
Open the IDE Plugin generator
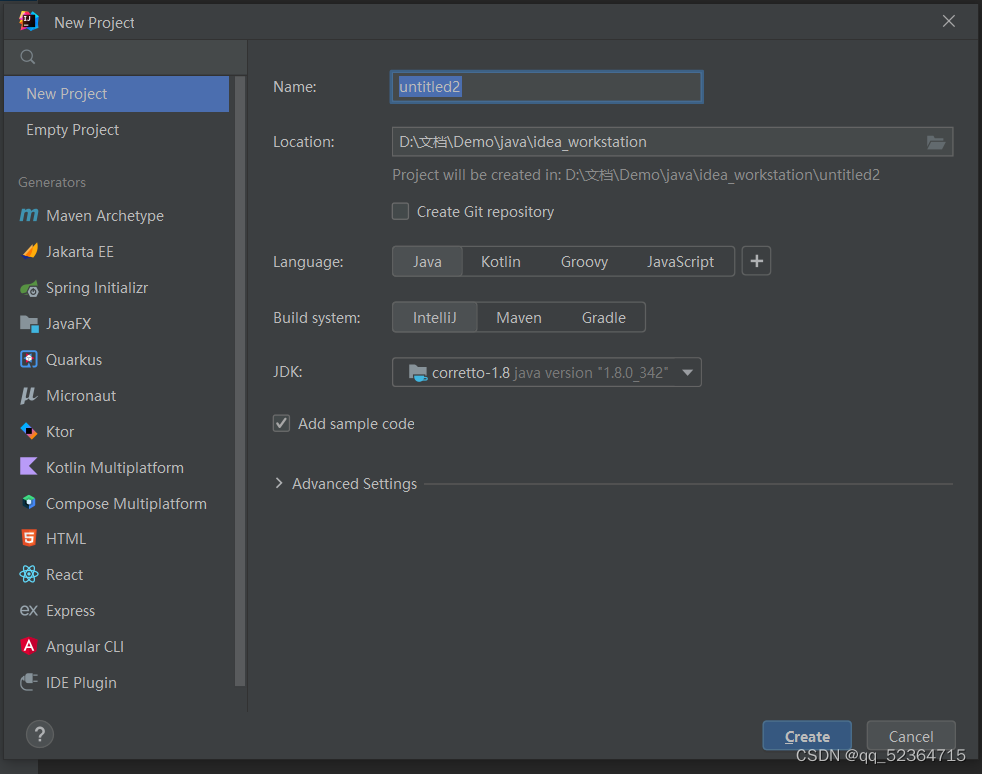[116, 683]
